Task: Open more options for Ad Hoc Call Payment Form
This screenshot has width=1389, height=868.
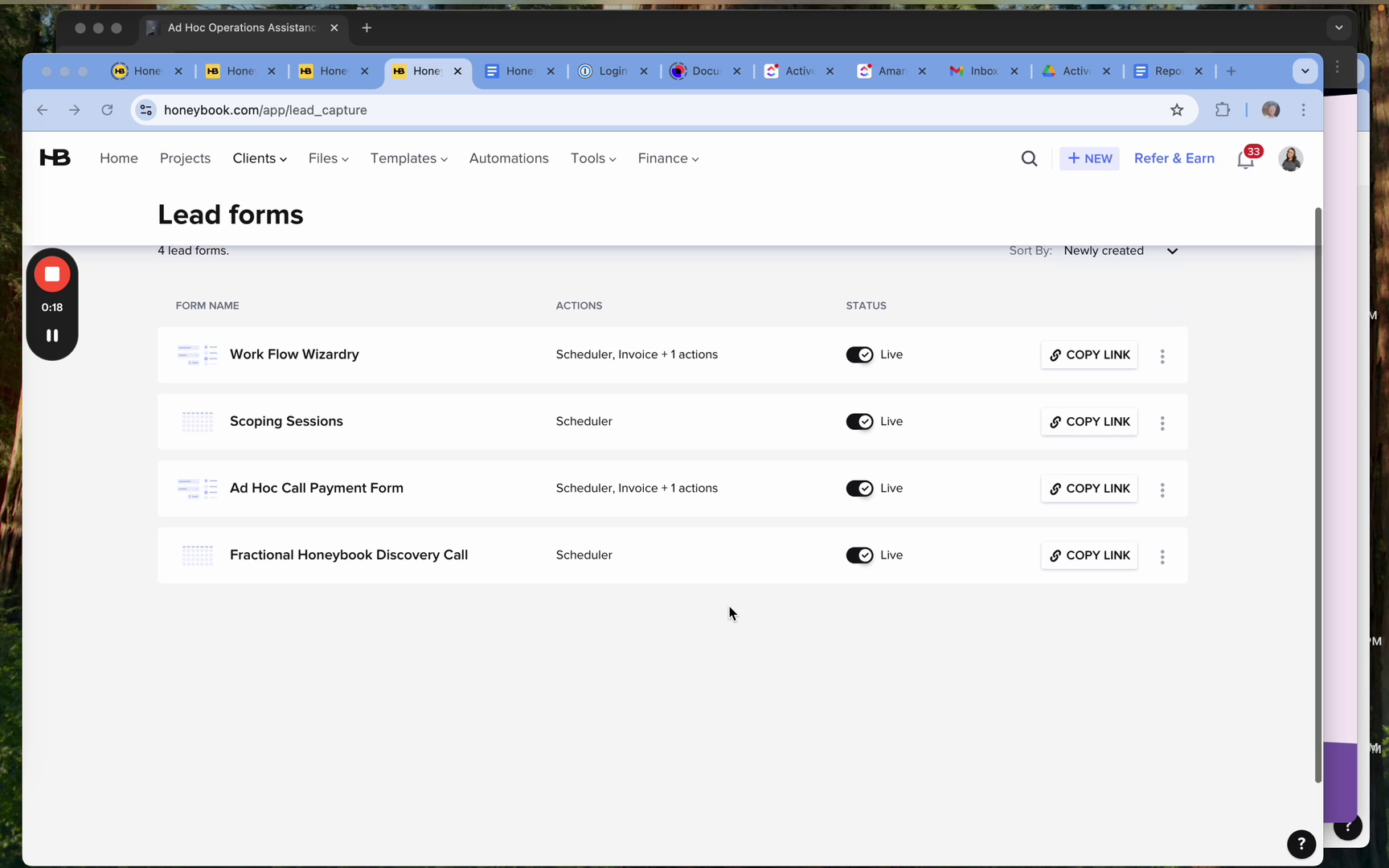Action: (x=1162, y=489)
